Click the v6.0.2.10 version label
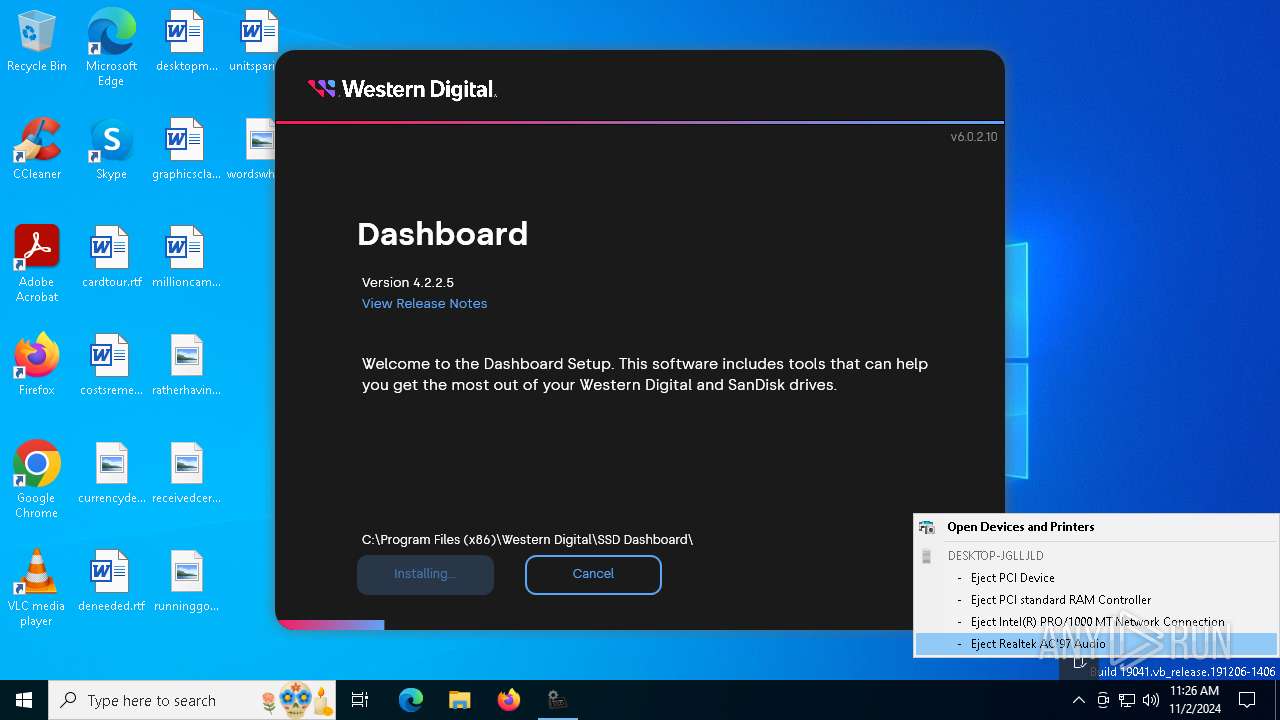 tap(973, 137)
